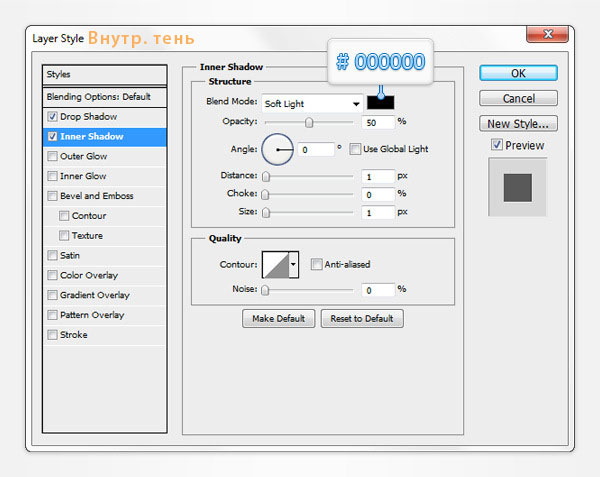Select the Drop Shadow style row

coord(104,117)
